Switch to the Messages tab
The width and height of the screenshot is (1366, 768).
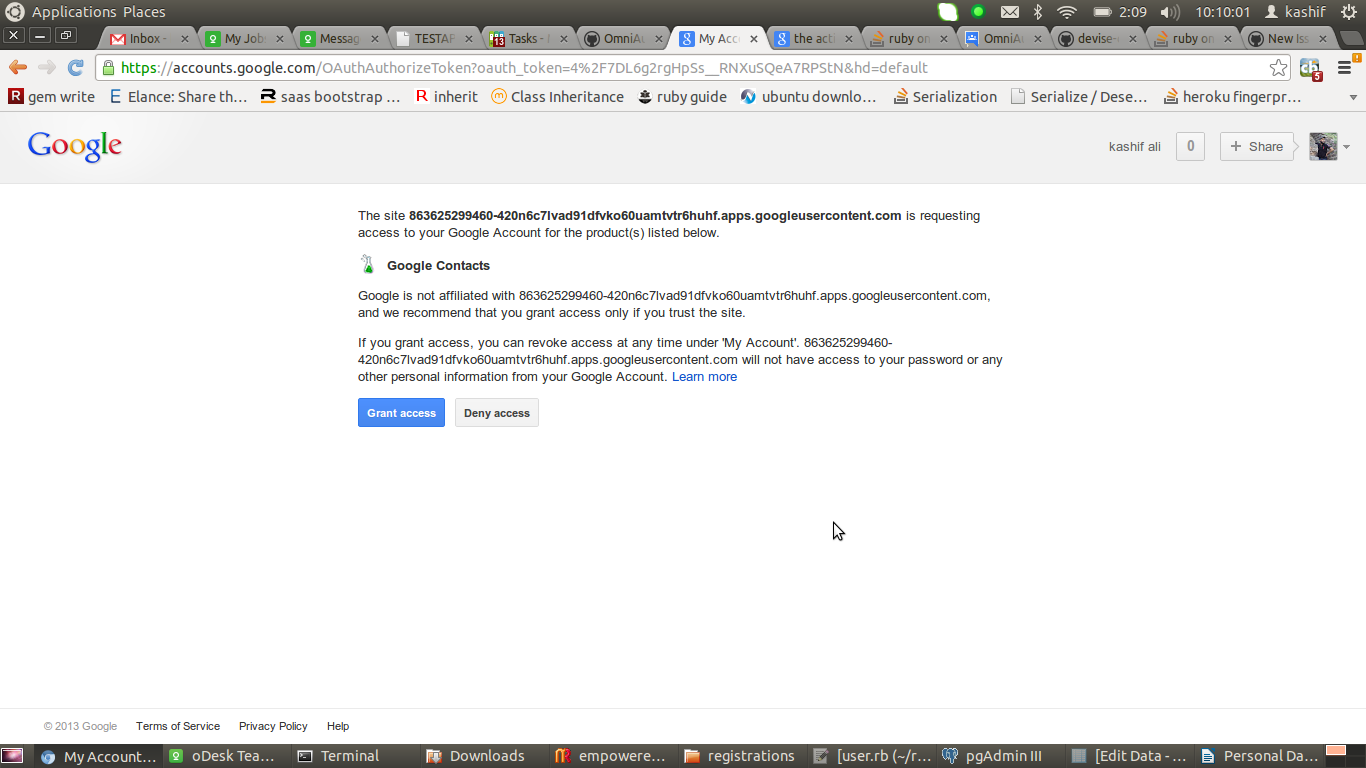[x=339, y=39]
